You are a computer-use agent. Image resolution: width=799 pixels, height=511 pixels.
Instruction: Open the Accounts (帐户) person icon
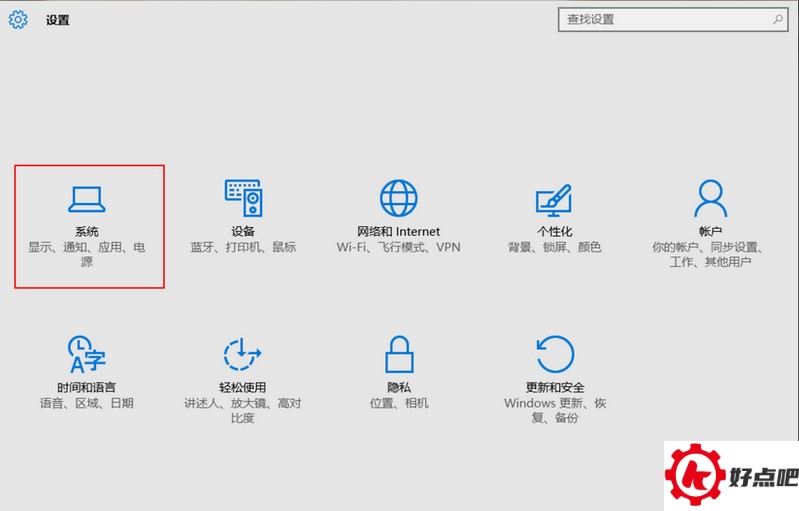[x=709, y=198]
